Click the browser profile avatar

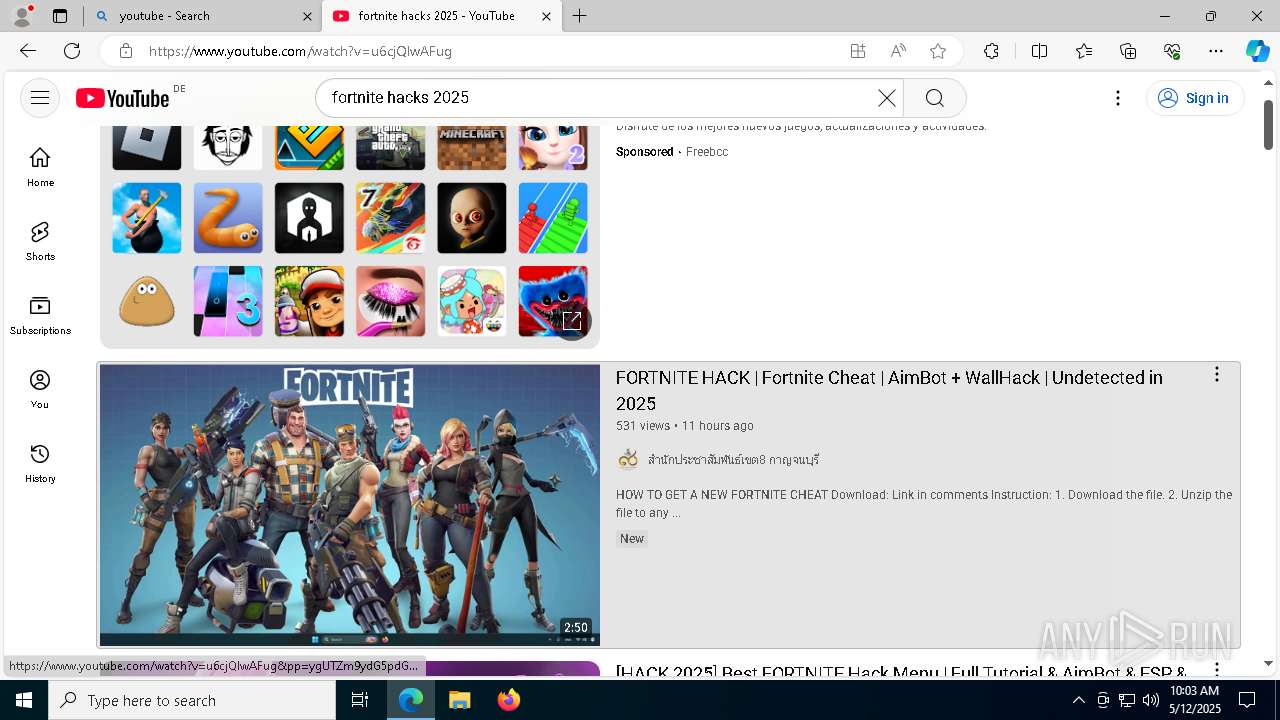point(22,16)
